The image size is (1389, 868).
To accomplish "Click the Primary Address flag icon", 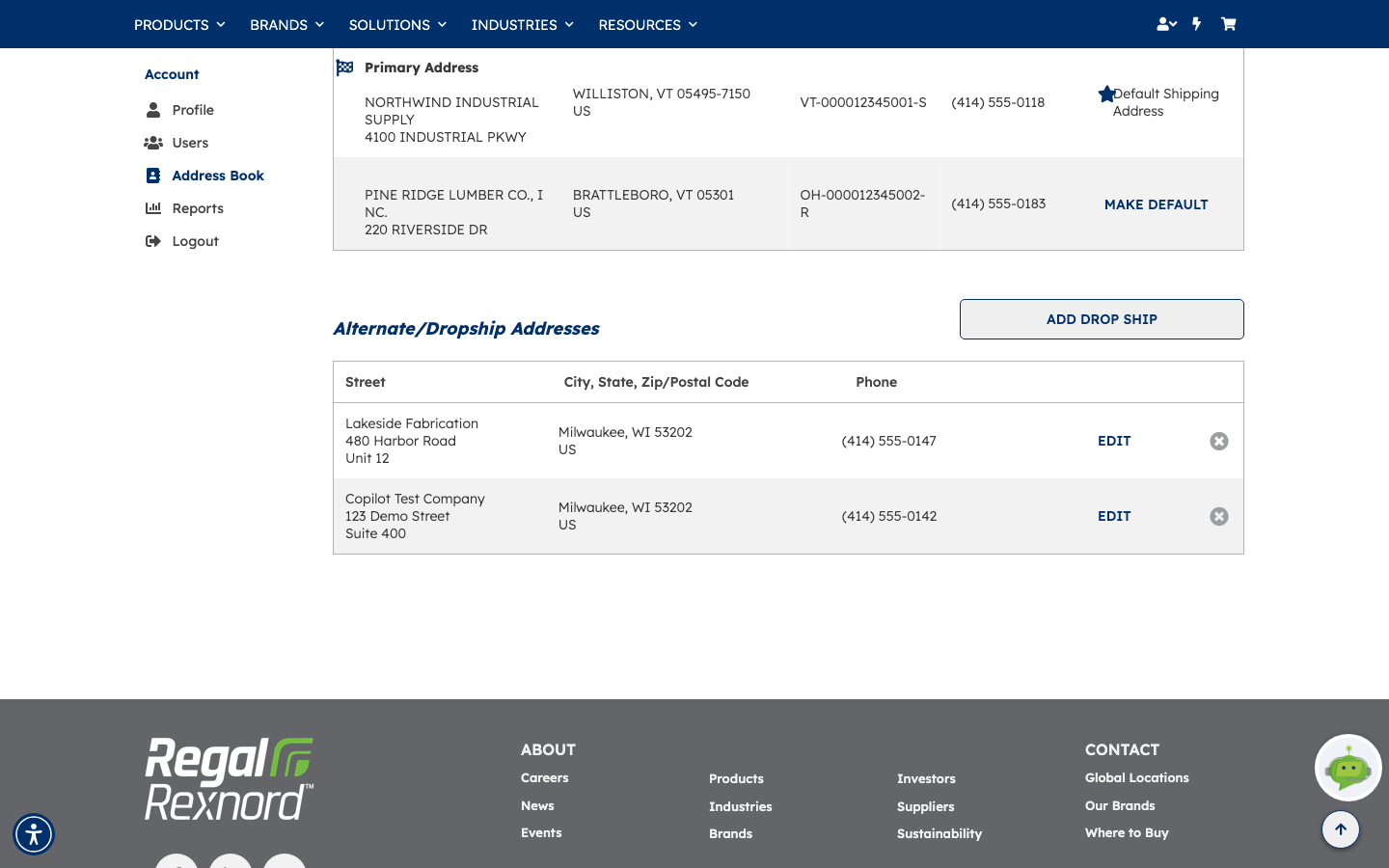I will click(x=344, y=68).
